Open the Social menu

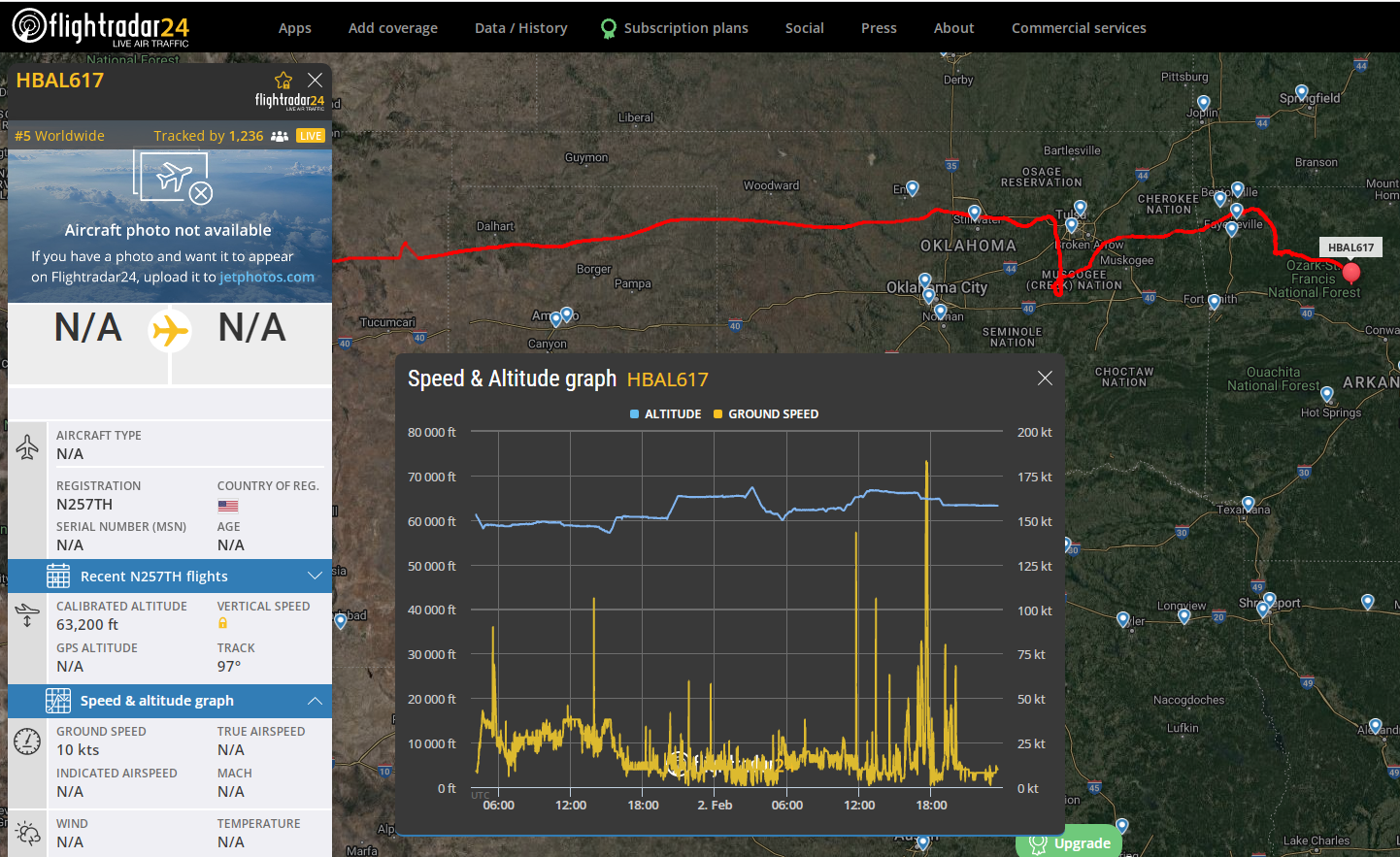(805, 28)
